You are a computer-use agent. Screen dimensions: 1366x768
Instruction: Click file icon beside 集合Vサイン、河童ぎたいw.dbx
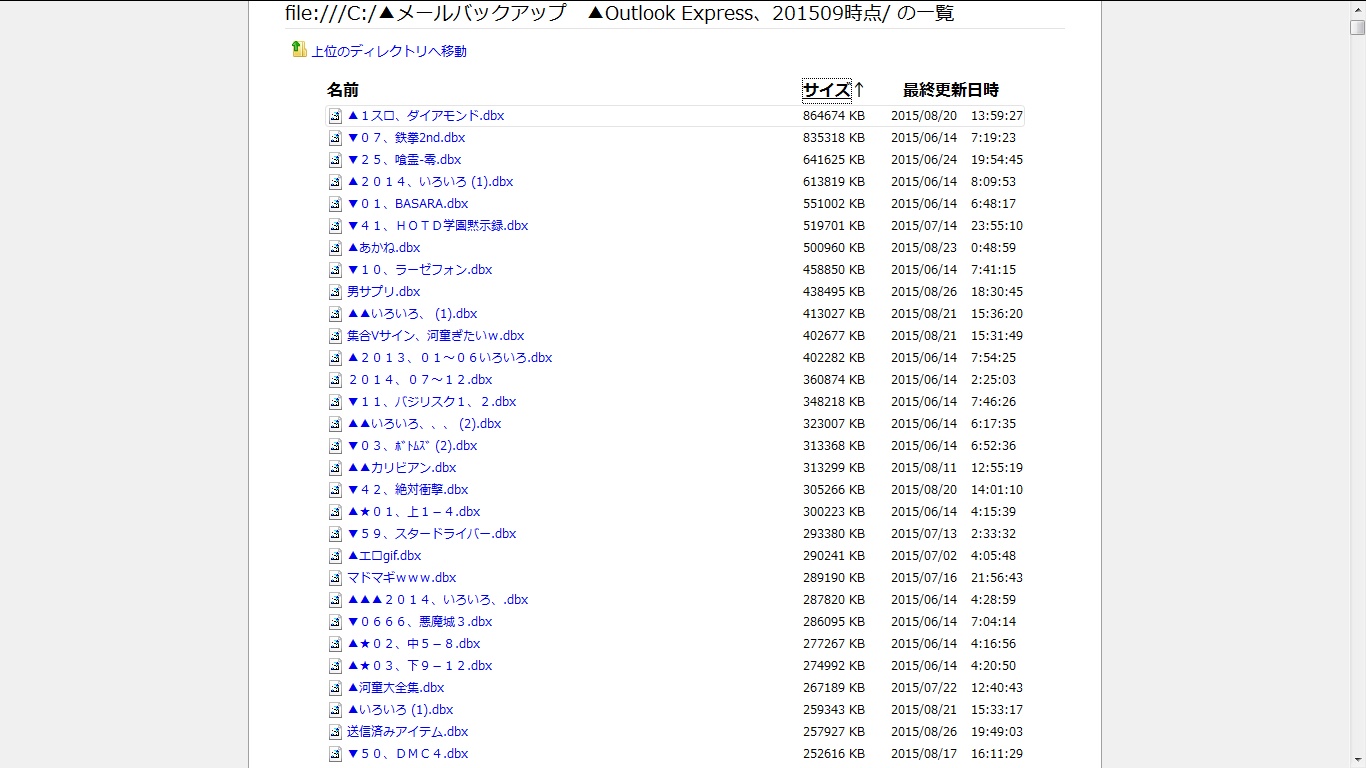pyautogui.click(x=336, y=336)
